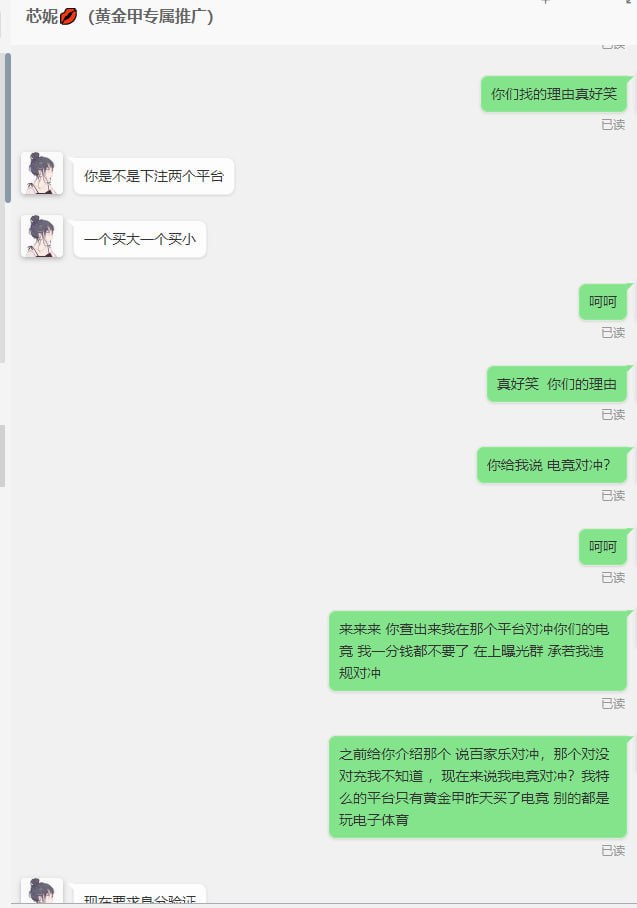Select the long message starting with 来来来
Image resolution: width=637 pixels, height=908 pixels.
[x=478, y=651]
